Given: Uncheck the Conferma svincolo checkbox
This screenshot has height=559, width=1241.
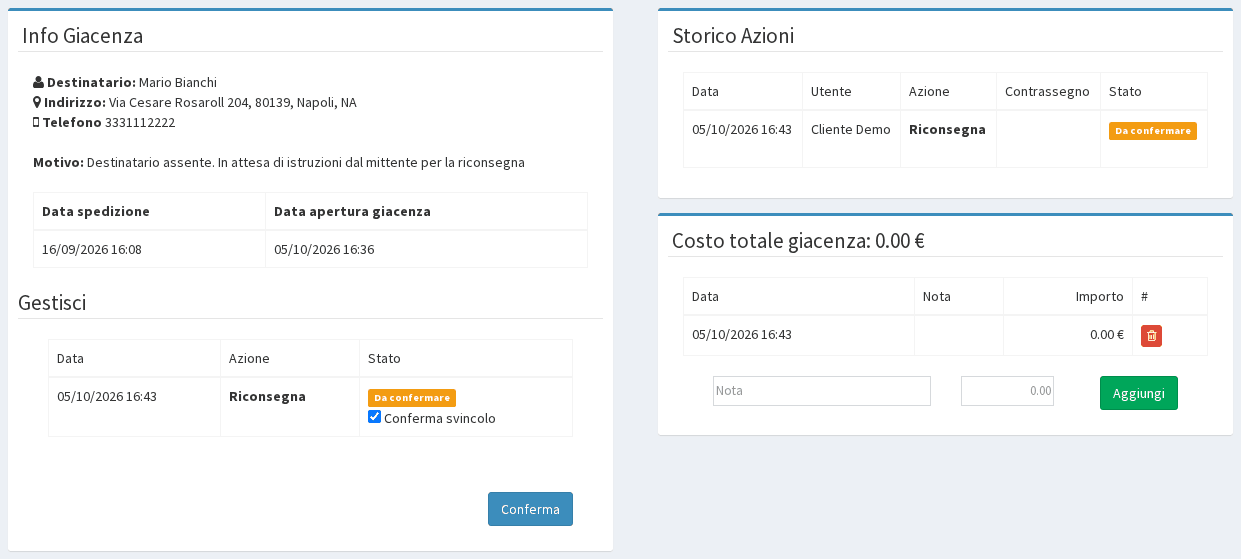Looking at the screenshot, I should (x=374, y=417).
